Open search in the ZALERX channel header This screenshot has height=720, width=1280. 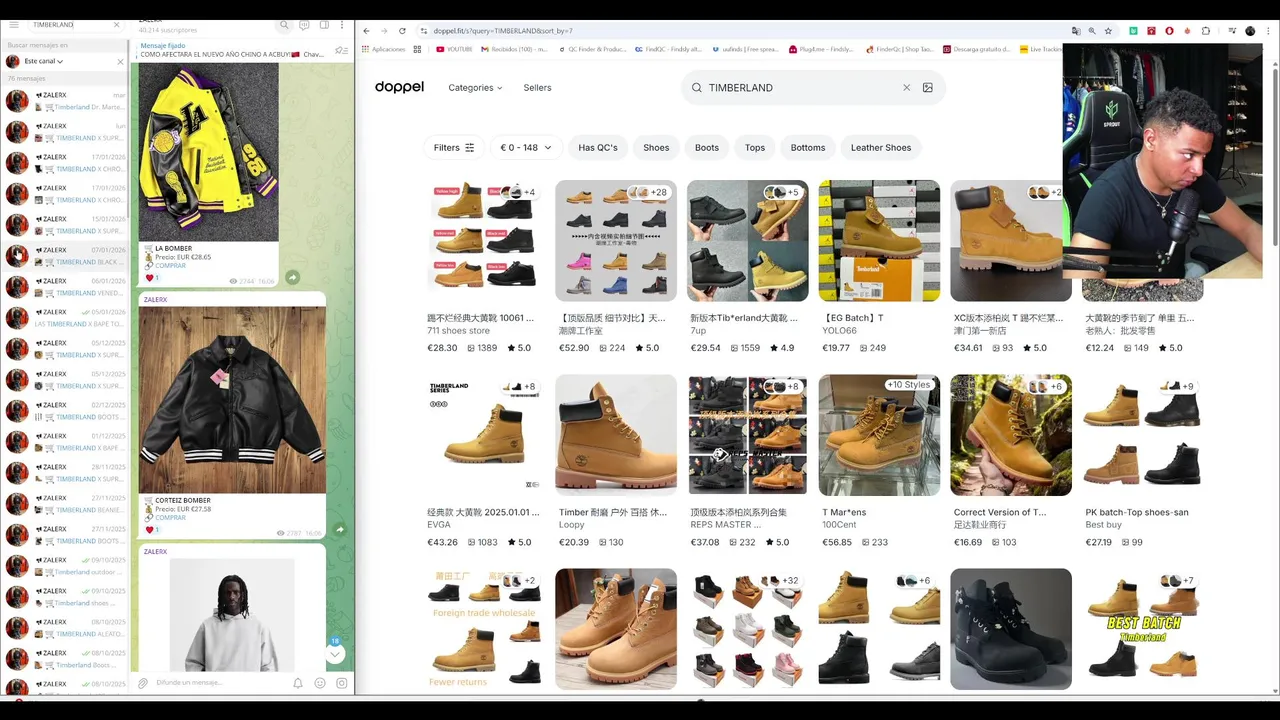pos(285,25)
